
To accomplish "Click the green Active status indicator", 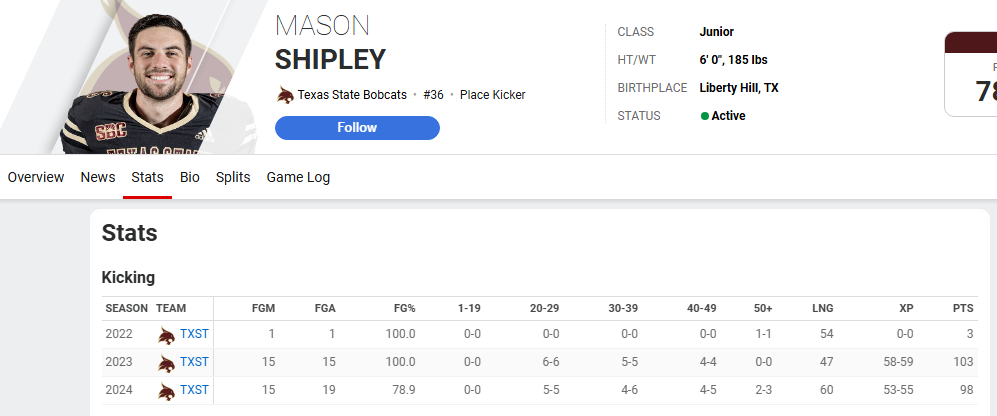I will [x=705, y=116].
